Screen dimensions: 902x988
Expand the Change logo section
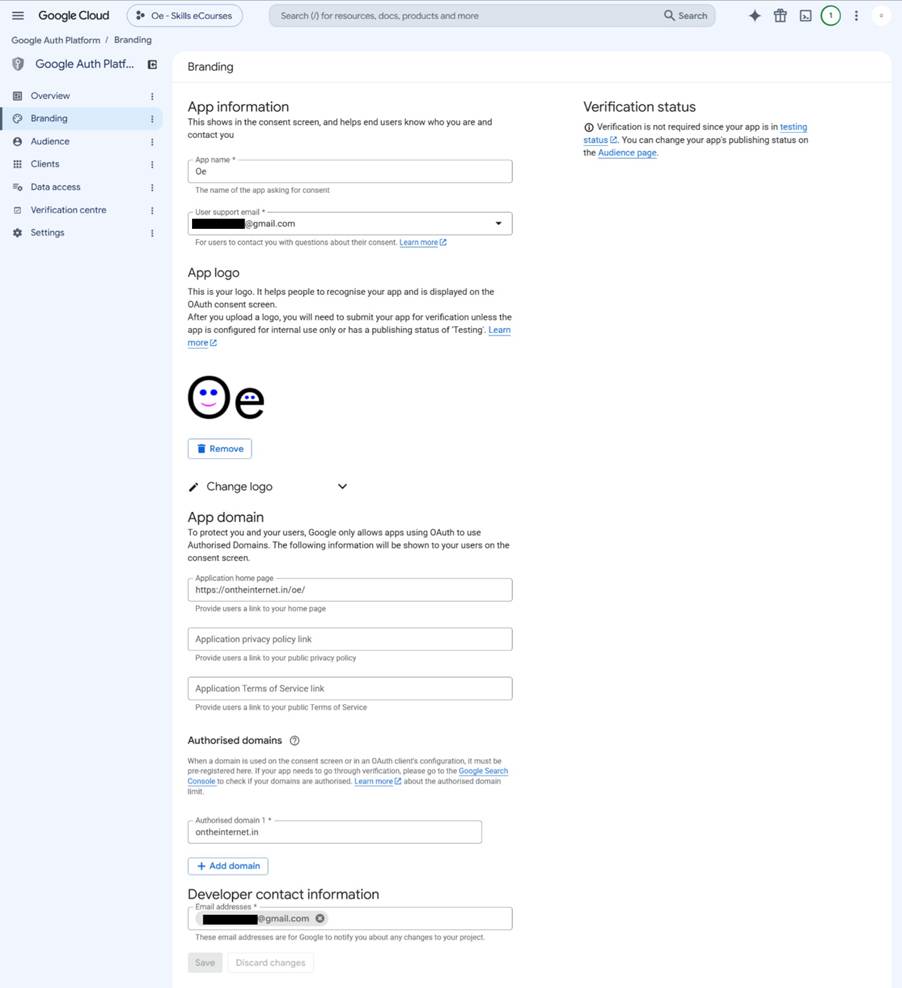pos(342,486)
